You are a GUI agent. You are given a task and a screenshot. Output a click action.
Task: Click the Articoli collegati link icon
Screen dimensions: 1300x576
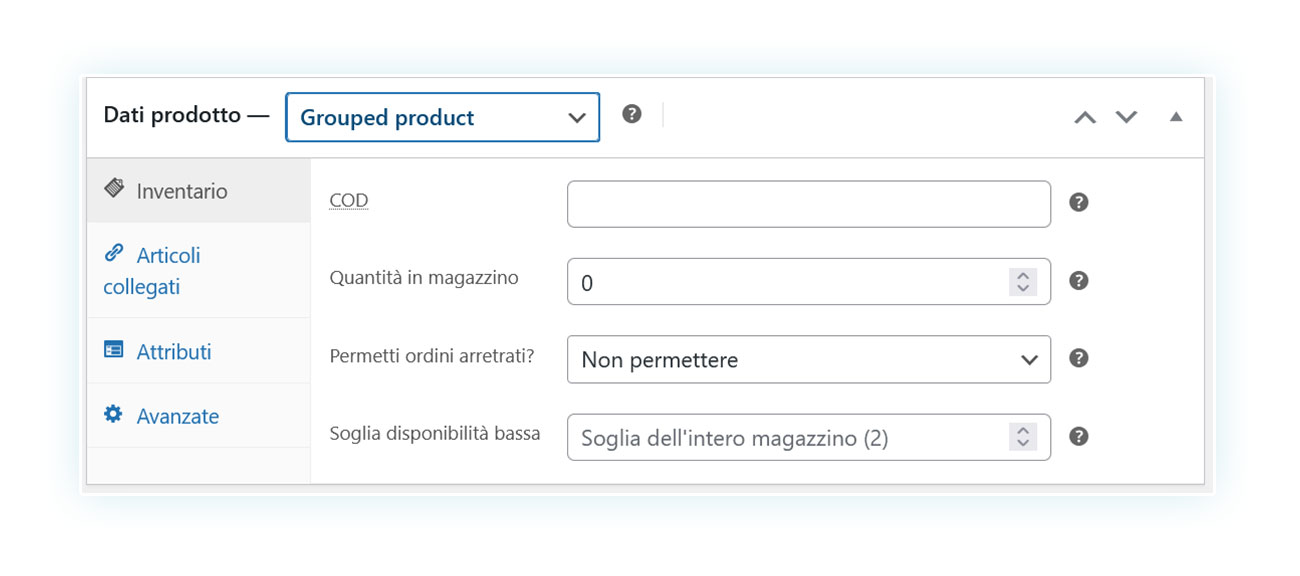(x=114, y=253)
